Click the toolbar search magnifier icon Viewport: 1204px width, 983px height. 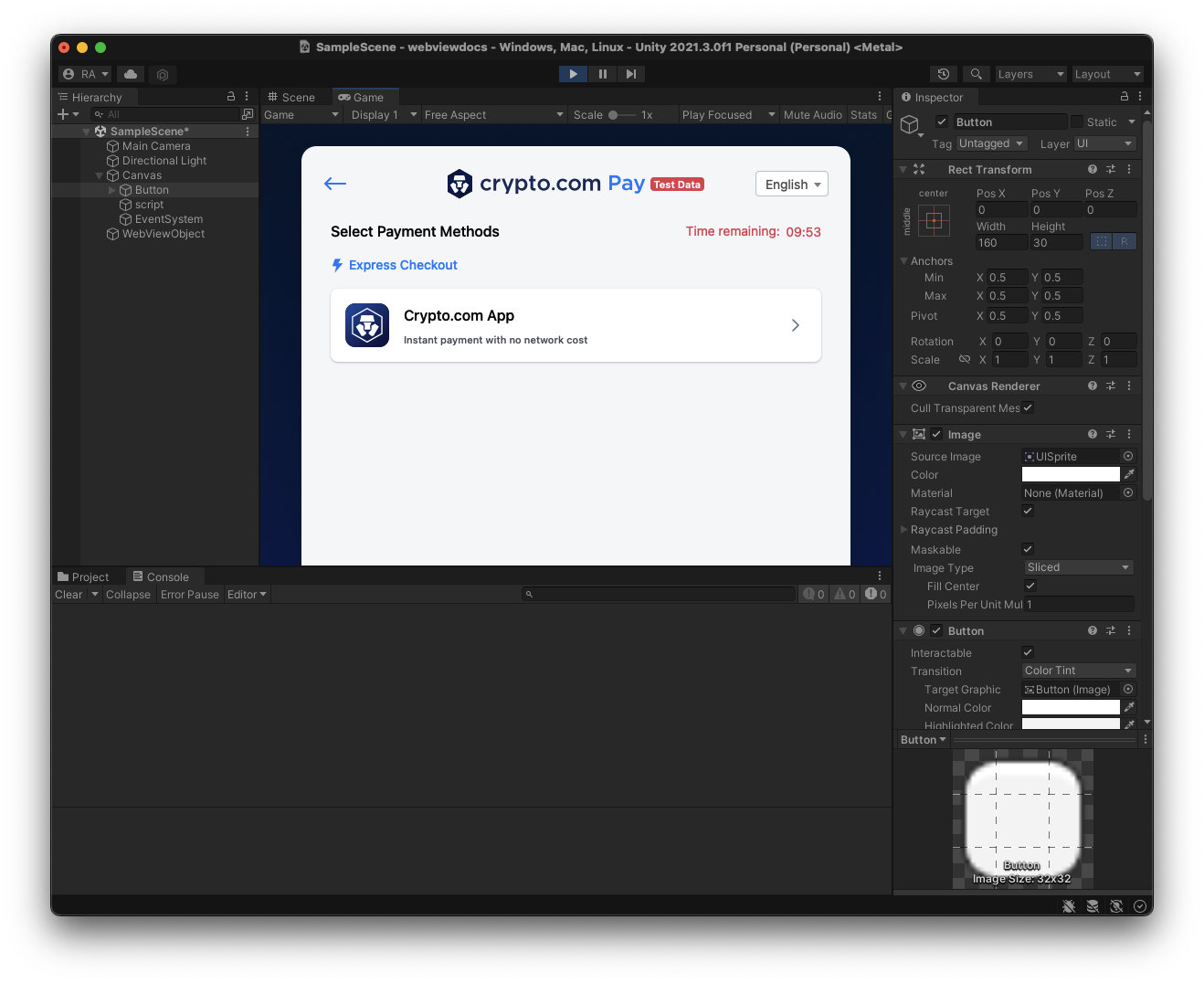click(x=976, y=74)
